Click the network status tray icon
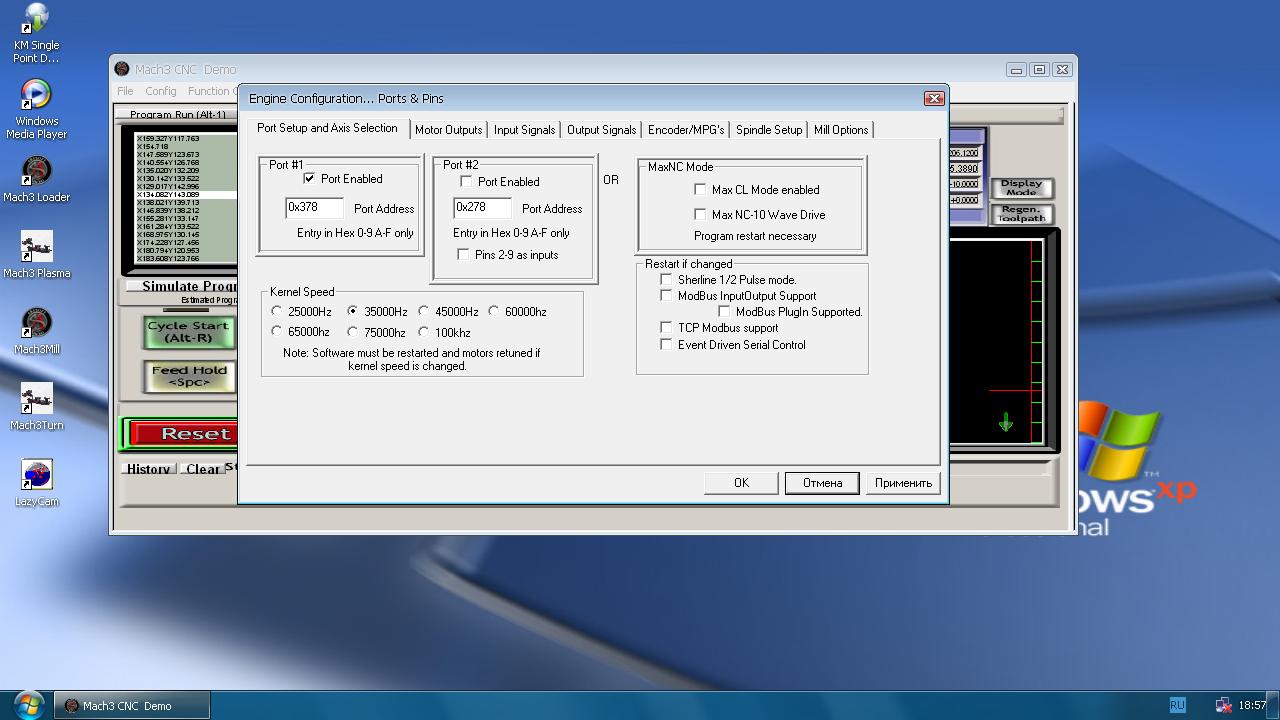This screenshot has height=720, width=1280. (1223, 705)
